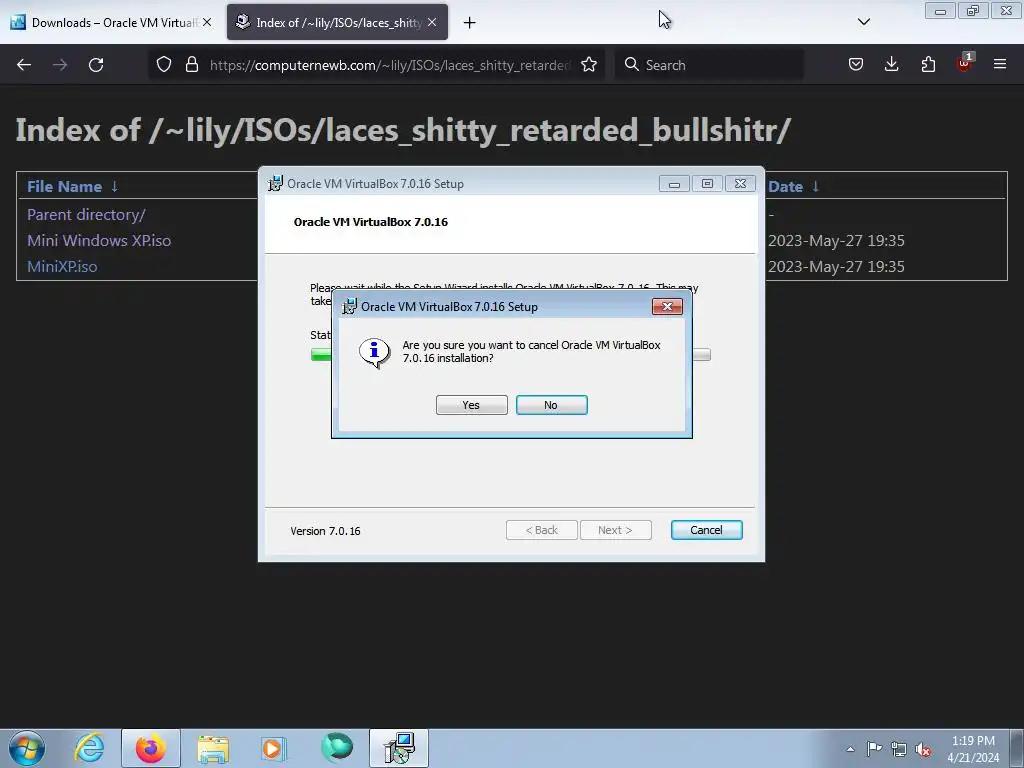The width and height of the screenshot is (1024, 768).
Task: Sort listing by Date header
Action: pos(785,187)
